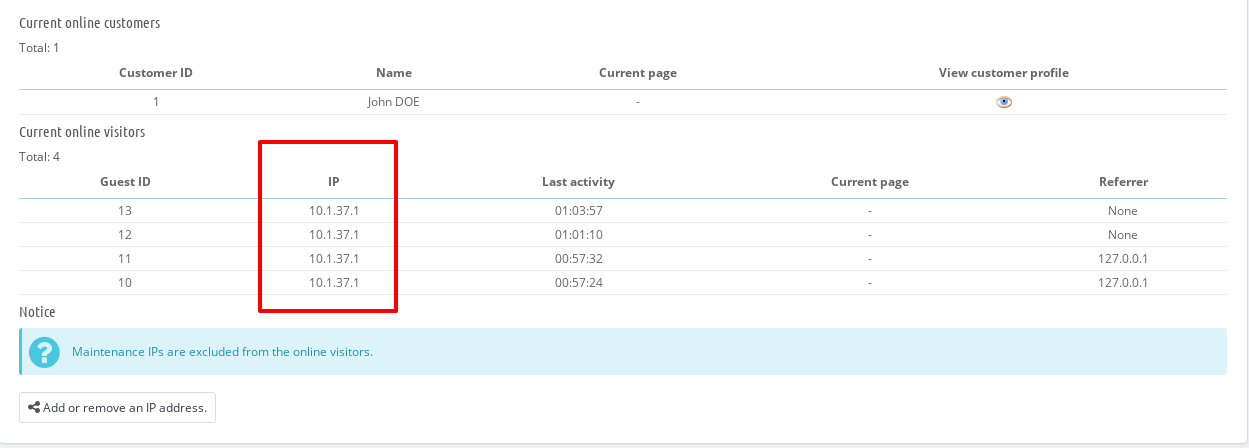Click the Guest ID column header
This screenshot has width=1249, height=448.
[x=125, y=182]
